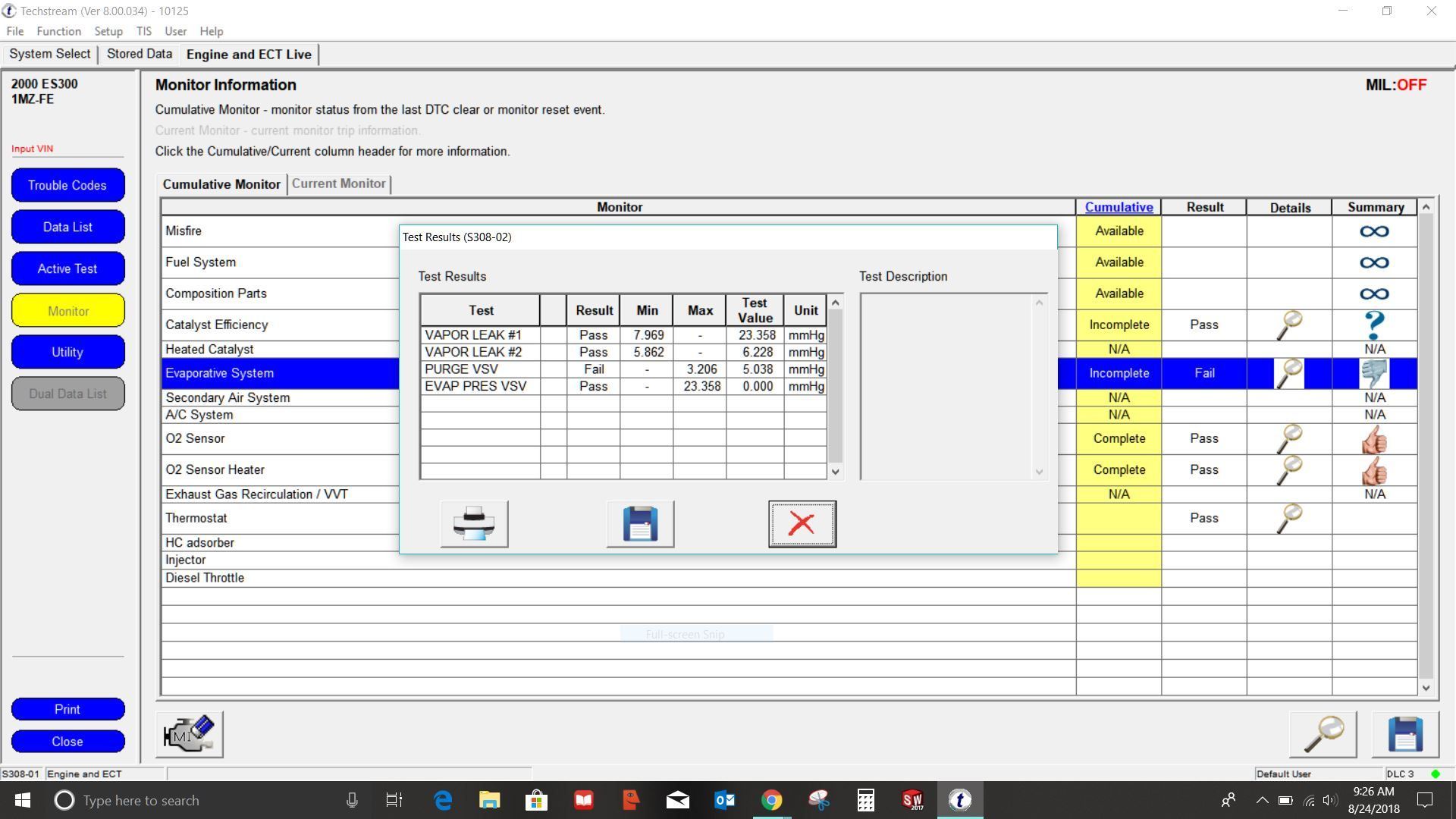
Task: Switch to Current Monitor tab
Action: [x=339, y=184]
